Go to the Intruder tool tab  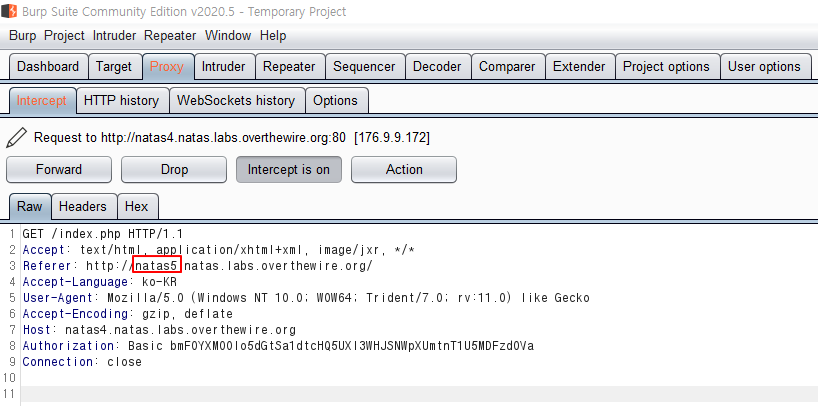tap(223, 67)
